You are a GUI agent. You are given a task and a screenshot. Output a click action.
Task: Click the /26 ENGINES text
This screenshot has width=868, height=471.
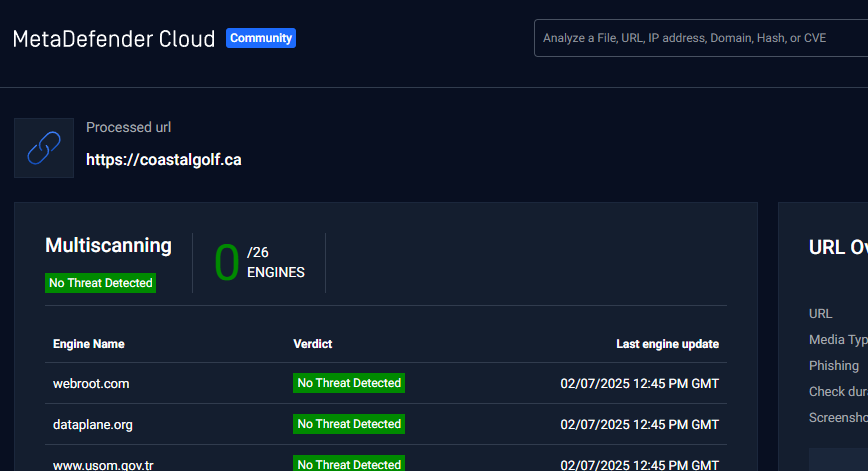[x=276, y=262]
